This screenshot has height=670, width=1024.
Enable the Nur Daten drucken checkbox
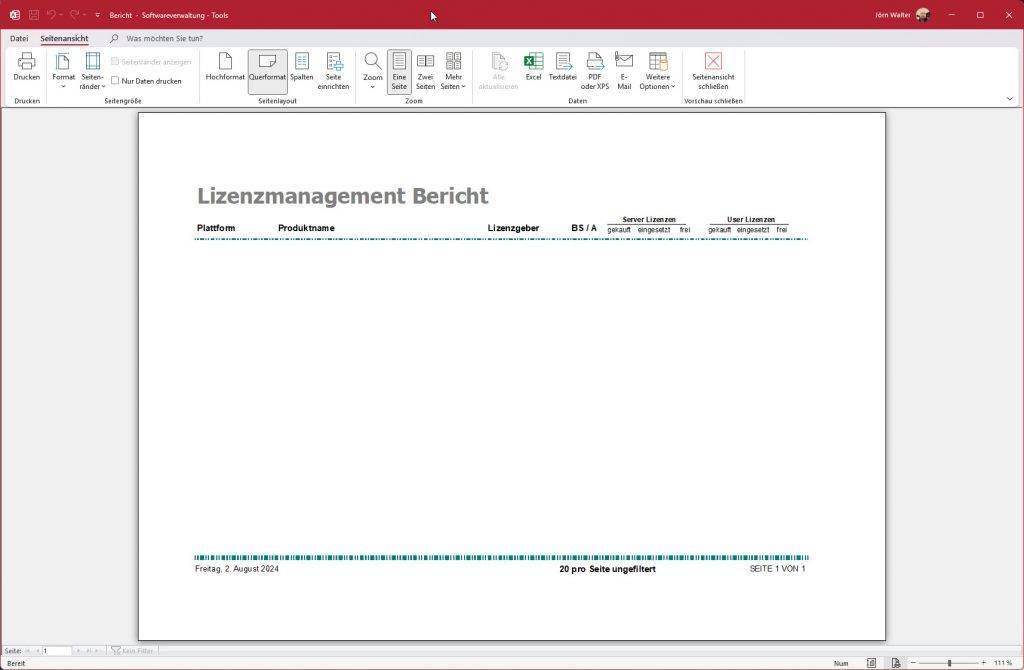115,81
